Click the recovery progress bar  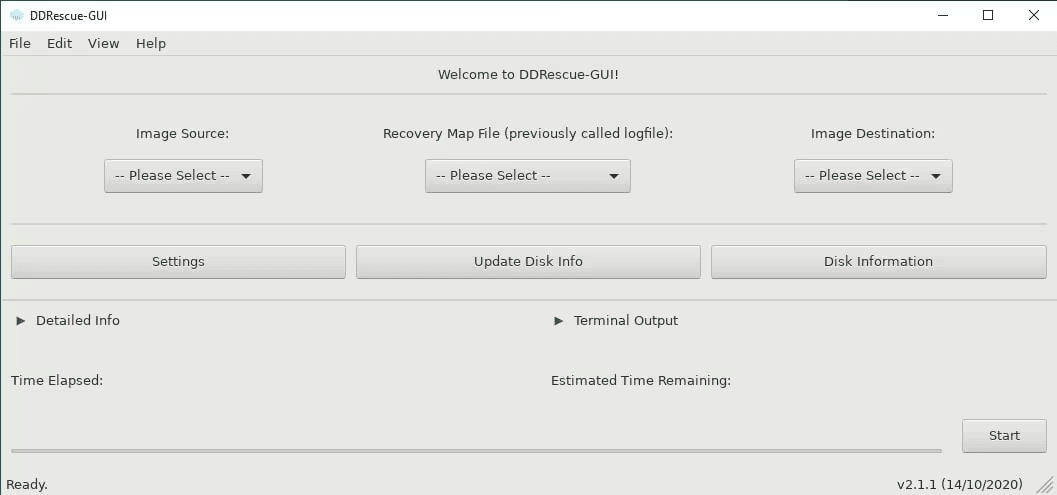[x=476, y=450]
